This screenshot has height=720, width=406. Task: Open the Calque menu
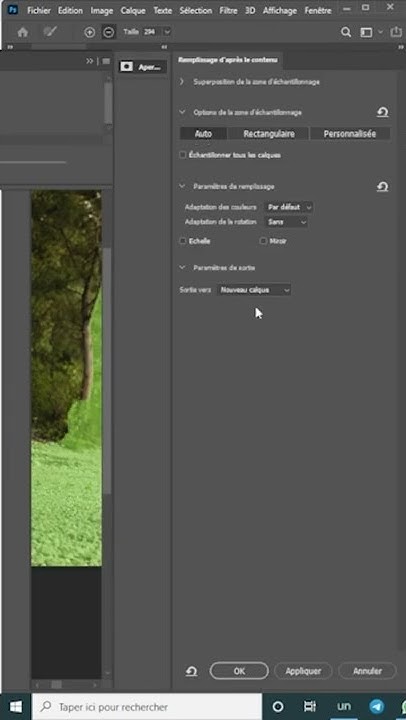133,10
